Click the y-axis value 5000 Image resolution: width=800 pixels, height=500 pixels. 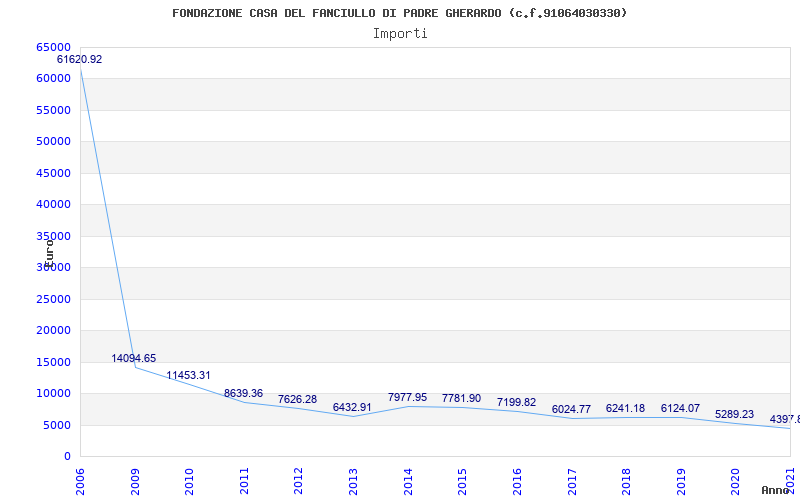(x=57, y=425)
